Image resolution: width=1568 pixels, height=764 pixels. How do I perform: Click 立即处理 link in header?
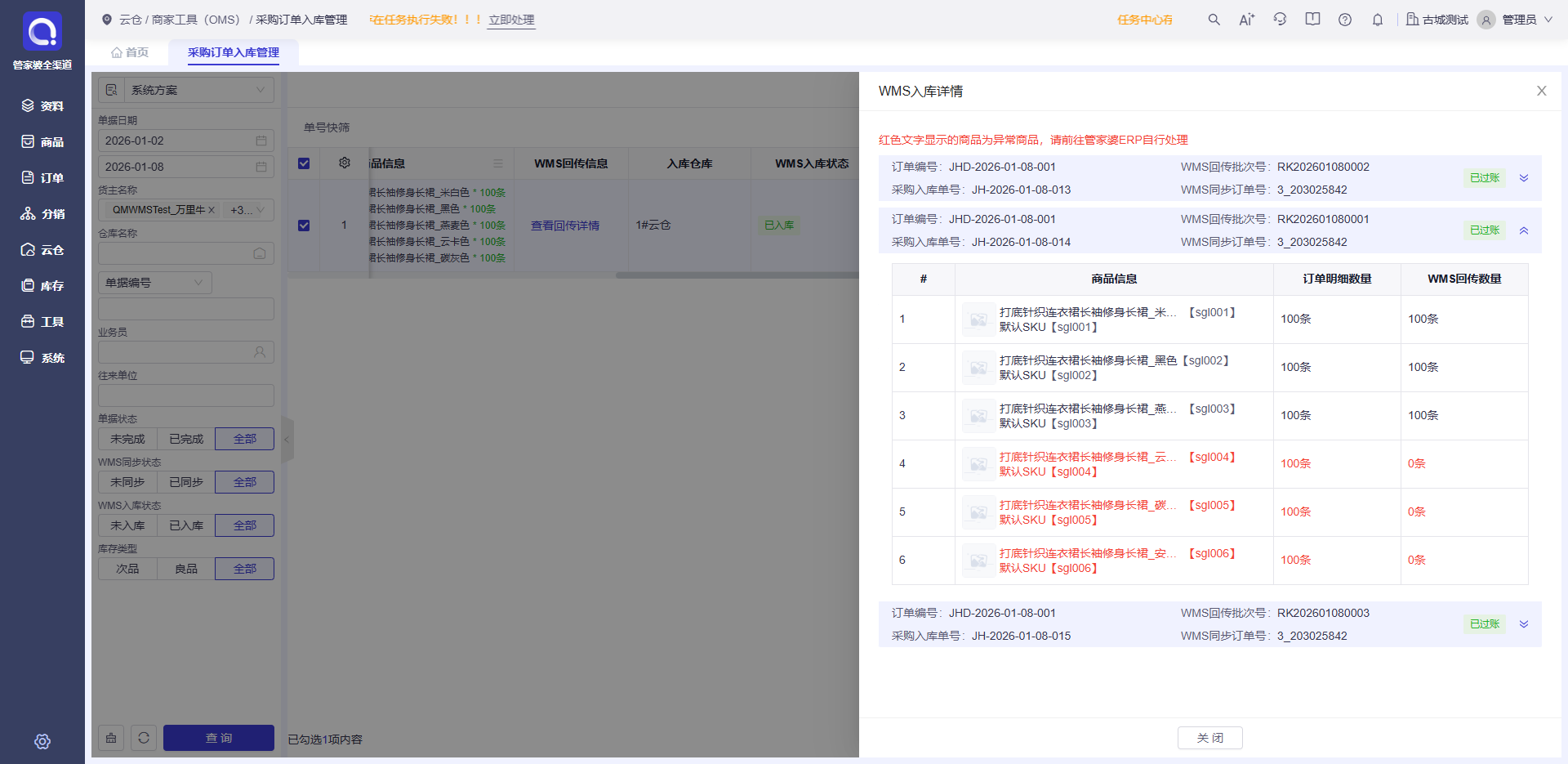coord(511,20)
